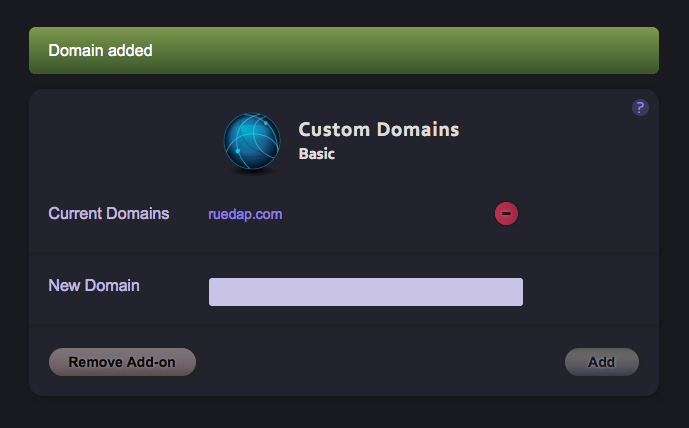Image resolution: width=689 pixels, height=428 pixels.
Task: Click the Current Domains label
Action: click(109, 214)
